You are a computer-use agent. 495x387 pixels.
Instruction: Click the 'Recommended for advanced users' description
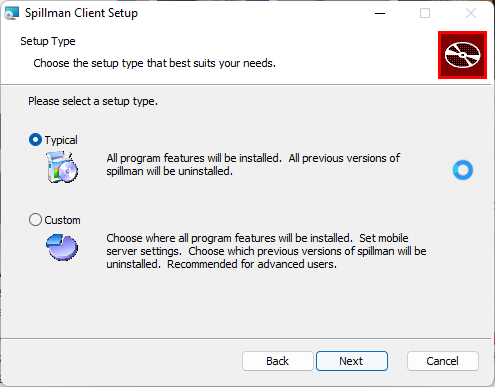click(x=252, y=264)
